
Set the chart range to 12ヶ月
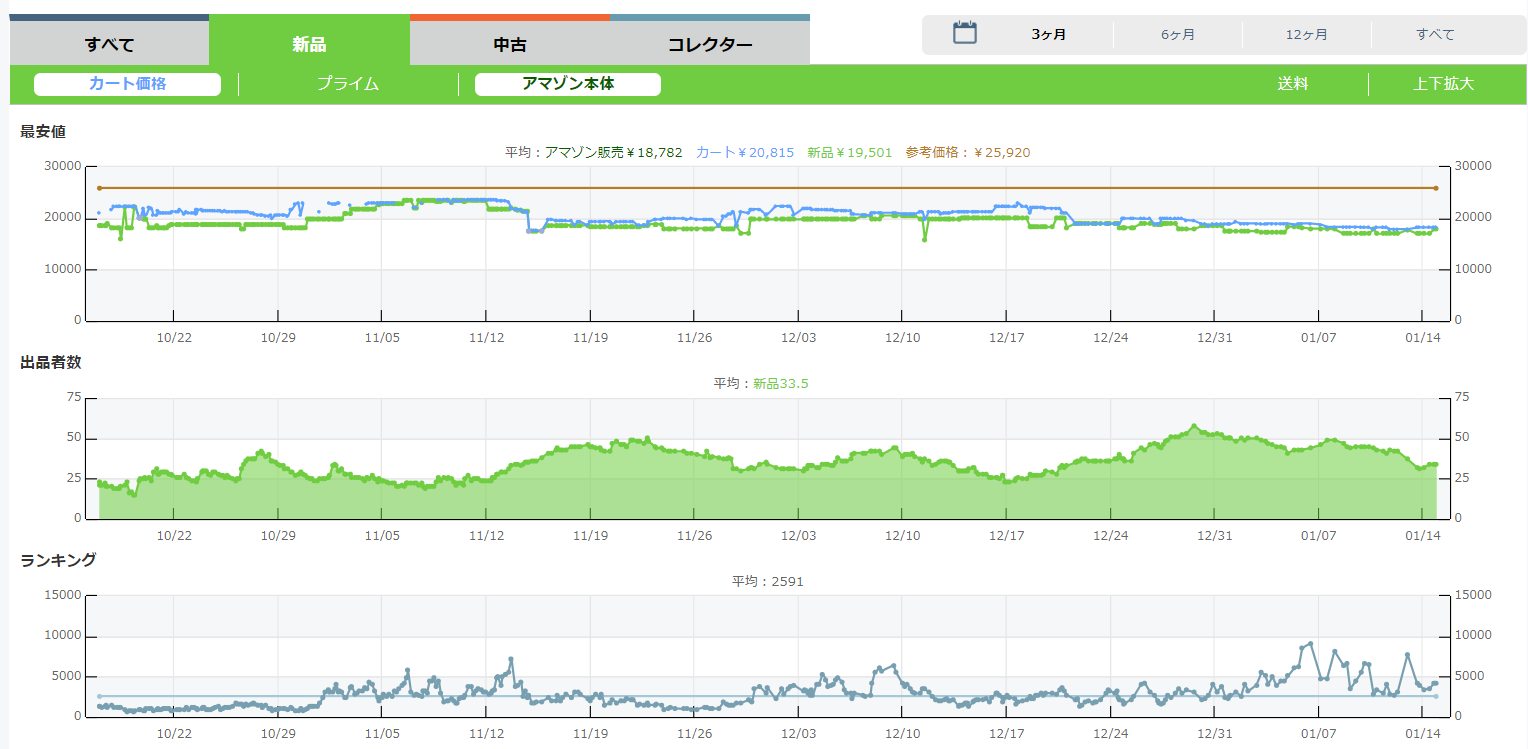[1306, 35]
